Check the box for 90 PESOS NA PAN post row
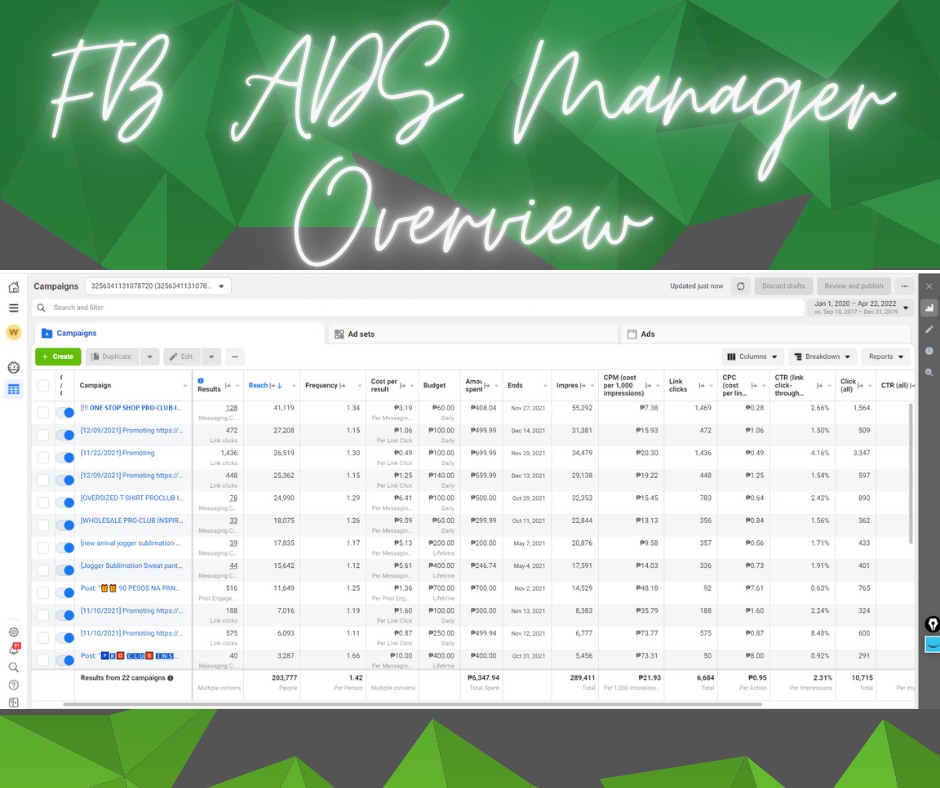The height and width of the screenshot is (788, 940). click(x=43, y=592)
